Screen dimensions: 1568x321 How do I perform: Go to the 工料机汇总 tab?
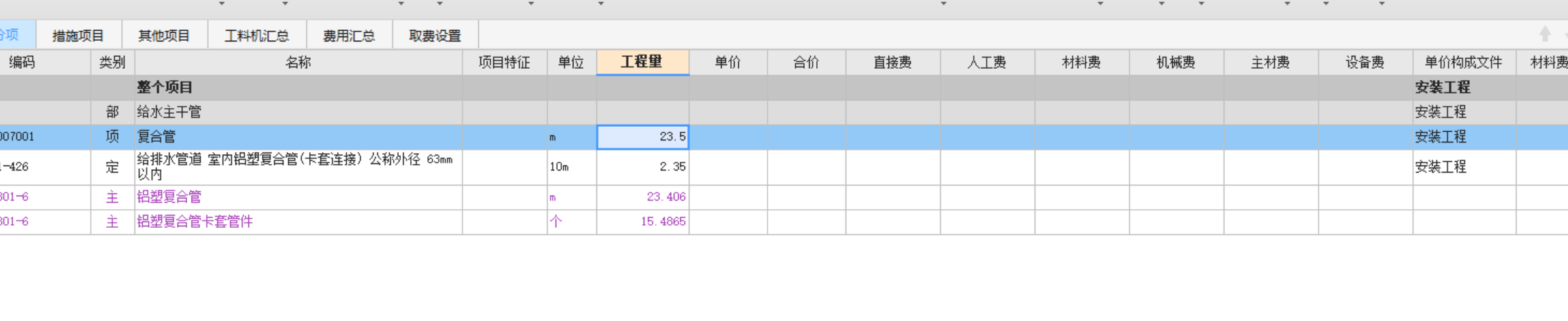[x=256, y=36]
